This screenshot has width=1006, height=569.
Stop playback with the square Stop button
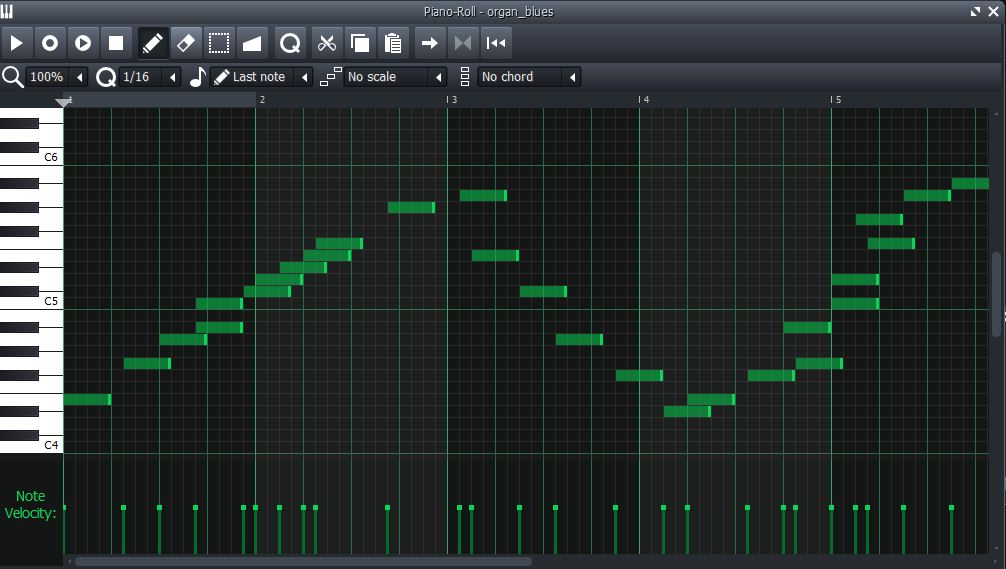[116, 43]
